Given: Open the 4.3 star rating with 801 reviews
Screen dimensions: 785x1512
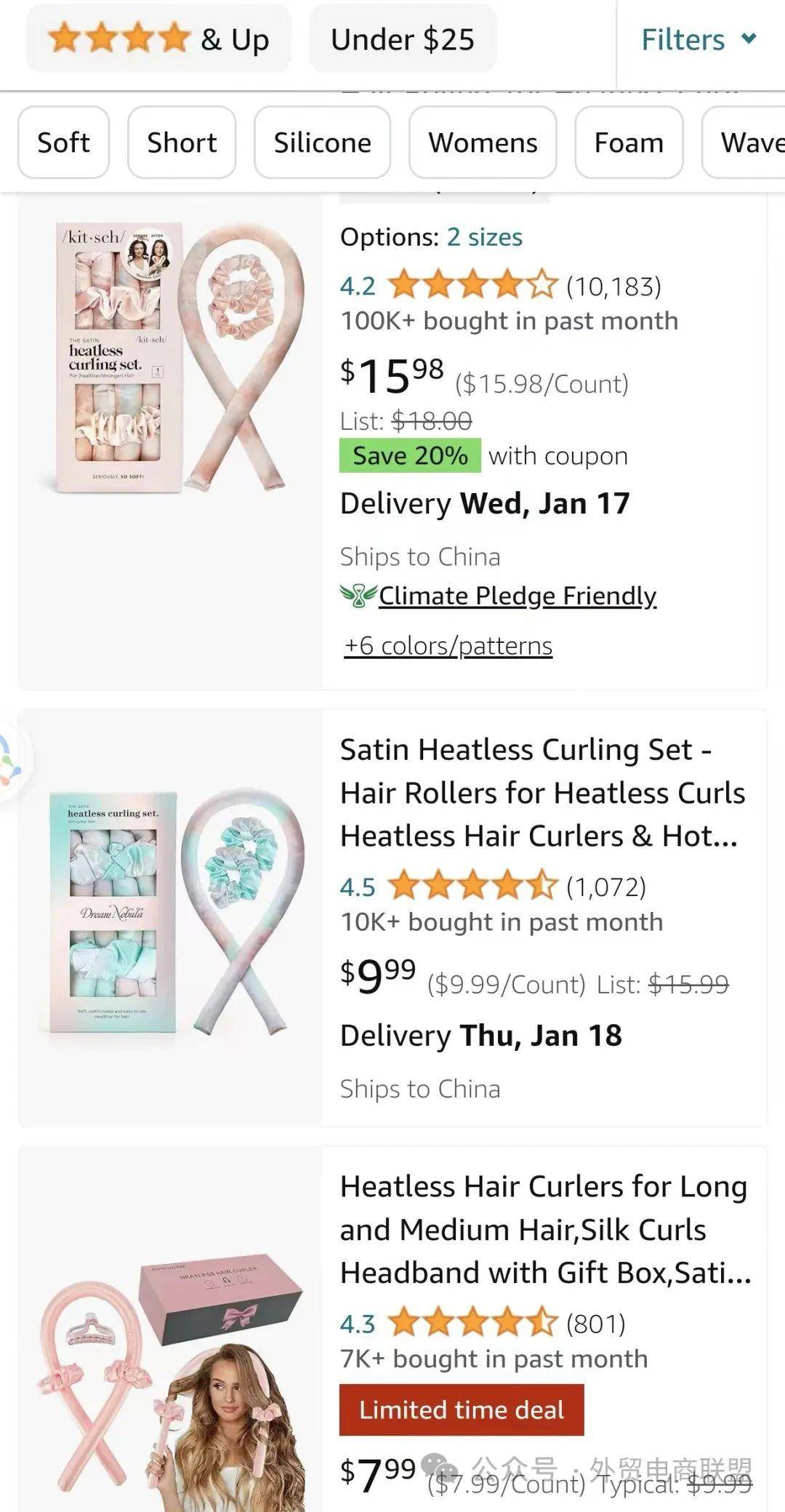Looking at the screenshot, I should [x=448, y=1323].
